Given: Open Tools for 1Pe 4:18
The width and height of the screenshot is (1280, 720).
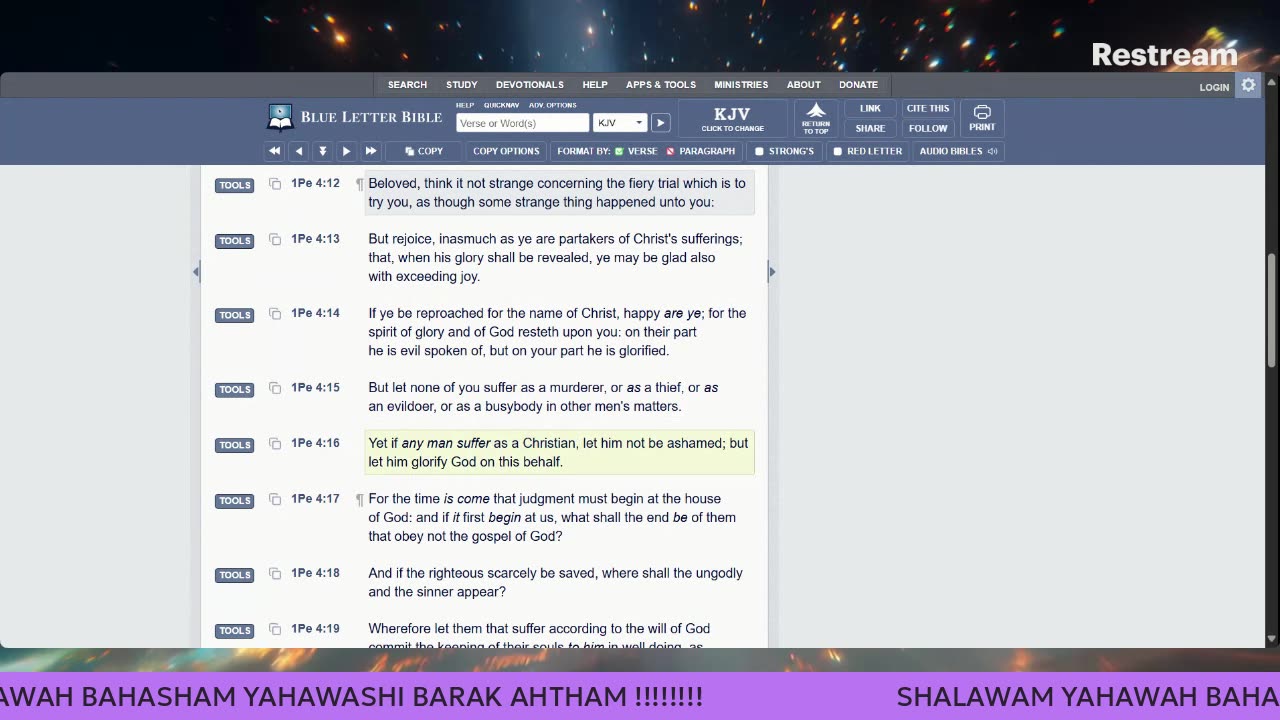Looking at the screenshot, I should (x=235, y=575).
